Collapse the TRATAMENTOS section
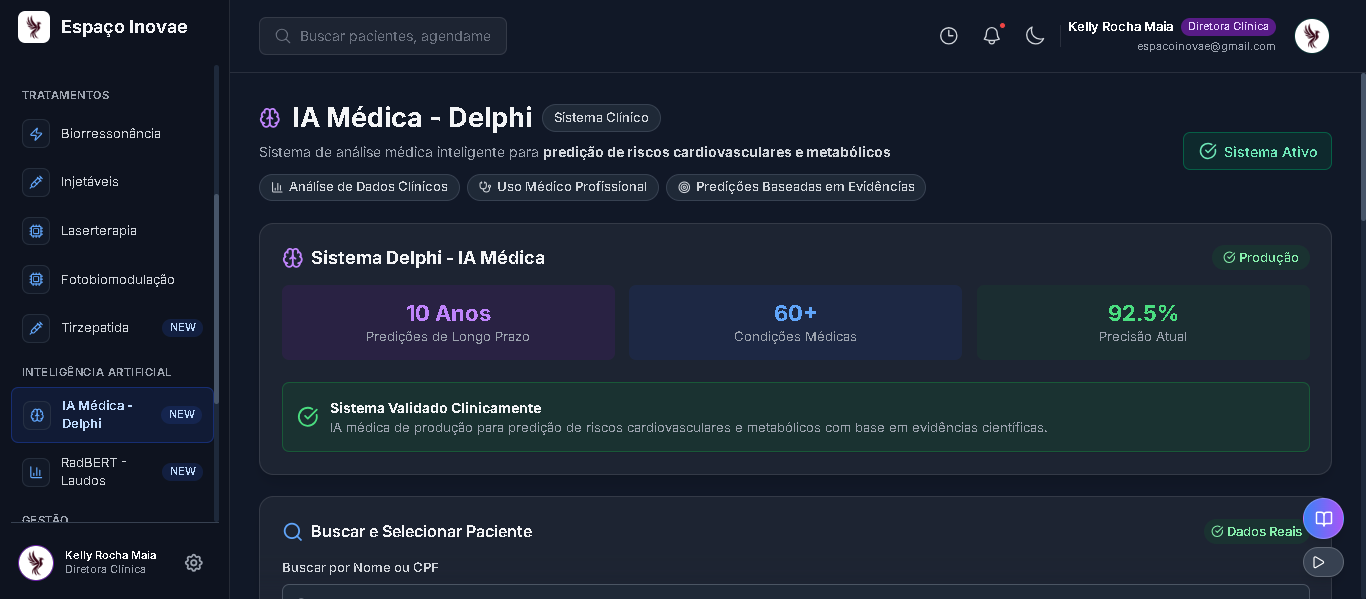Viewport: 1366px width, 599px height. (x=65, y=95)
